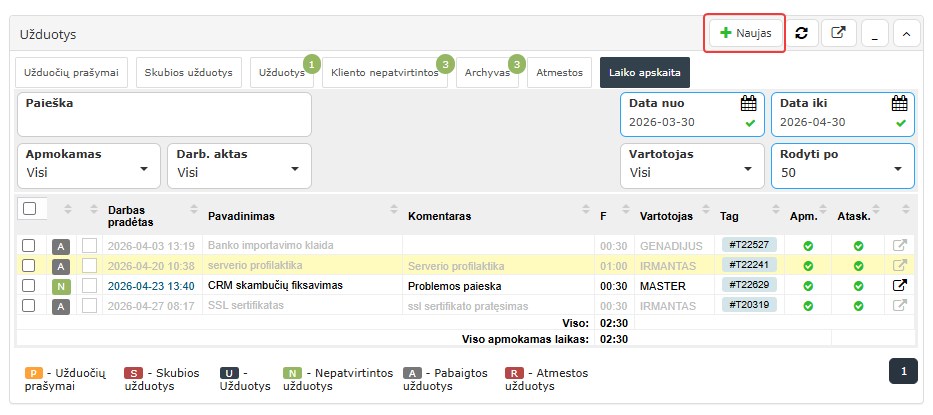Open Kliento nepatvirtintos tab

(x=385, y=73)
